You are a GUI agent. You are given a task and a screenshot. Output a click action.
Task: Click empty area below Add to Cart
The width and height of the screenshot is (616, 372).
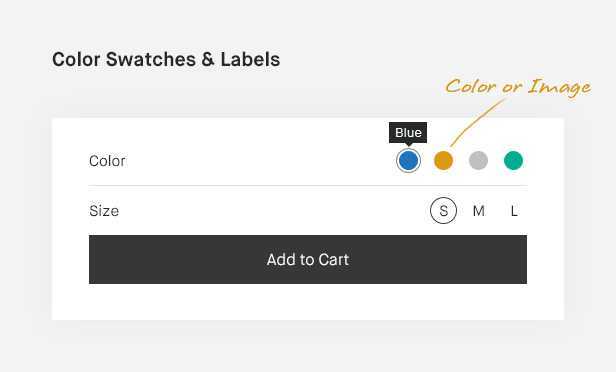[308, 302]
